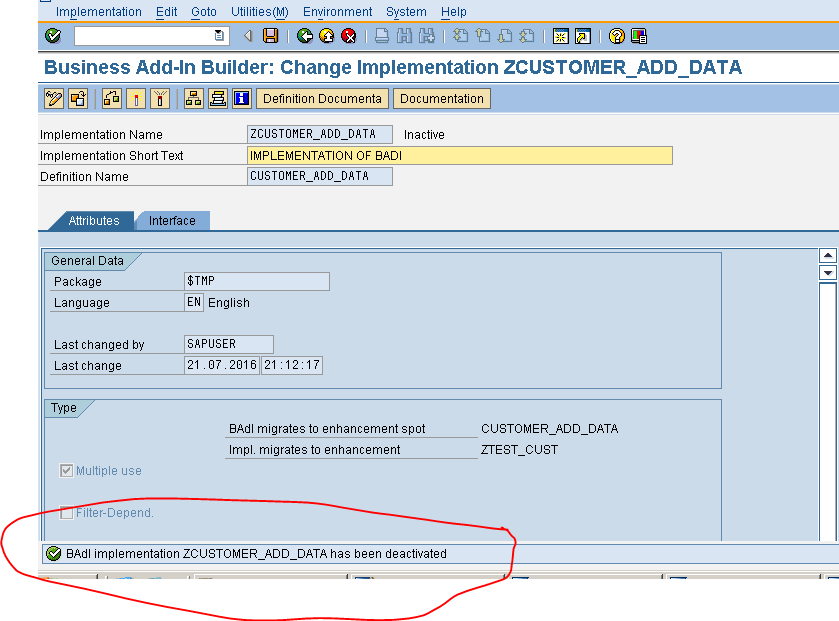
Task: Open the Utilities(M) menu
Action: click(258, 11)
